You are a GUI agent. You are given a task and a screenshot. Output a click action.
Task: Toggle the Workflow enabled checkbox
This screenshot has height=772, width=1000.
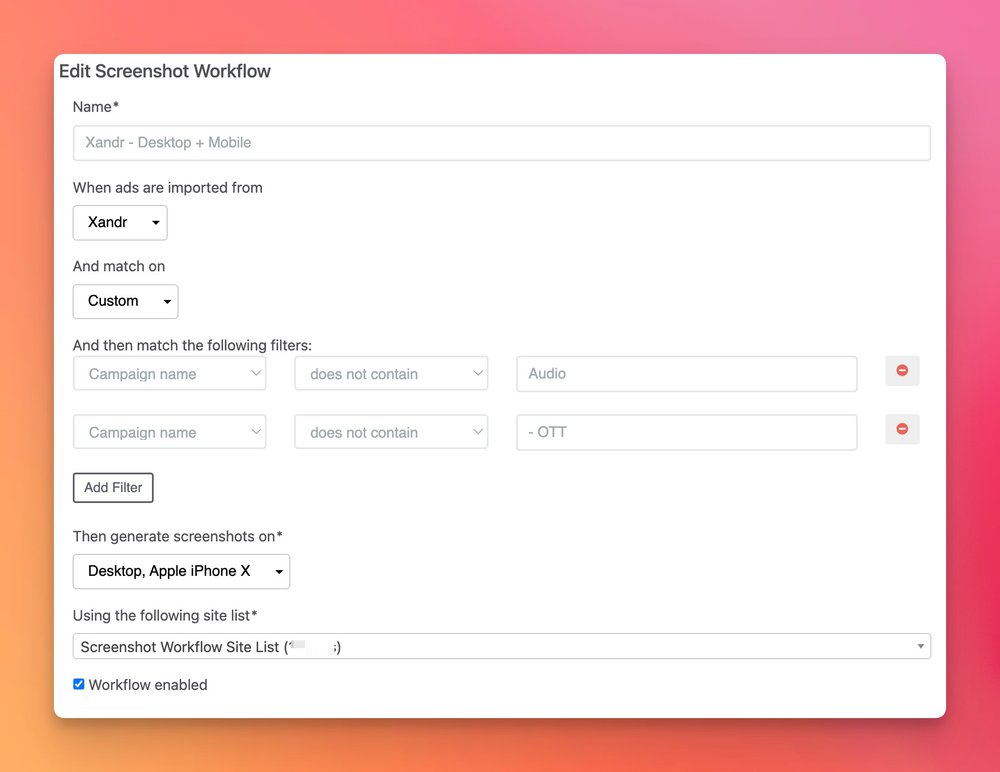[x=78, y=684]
